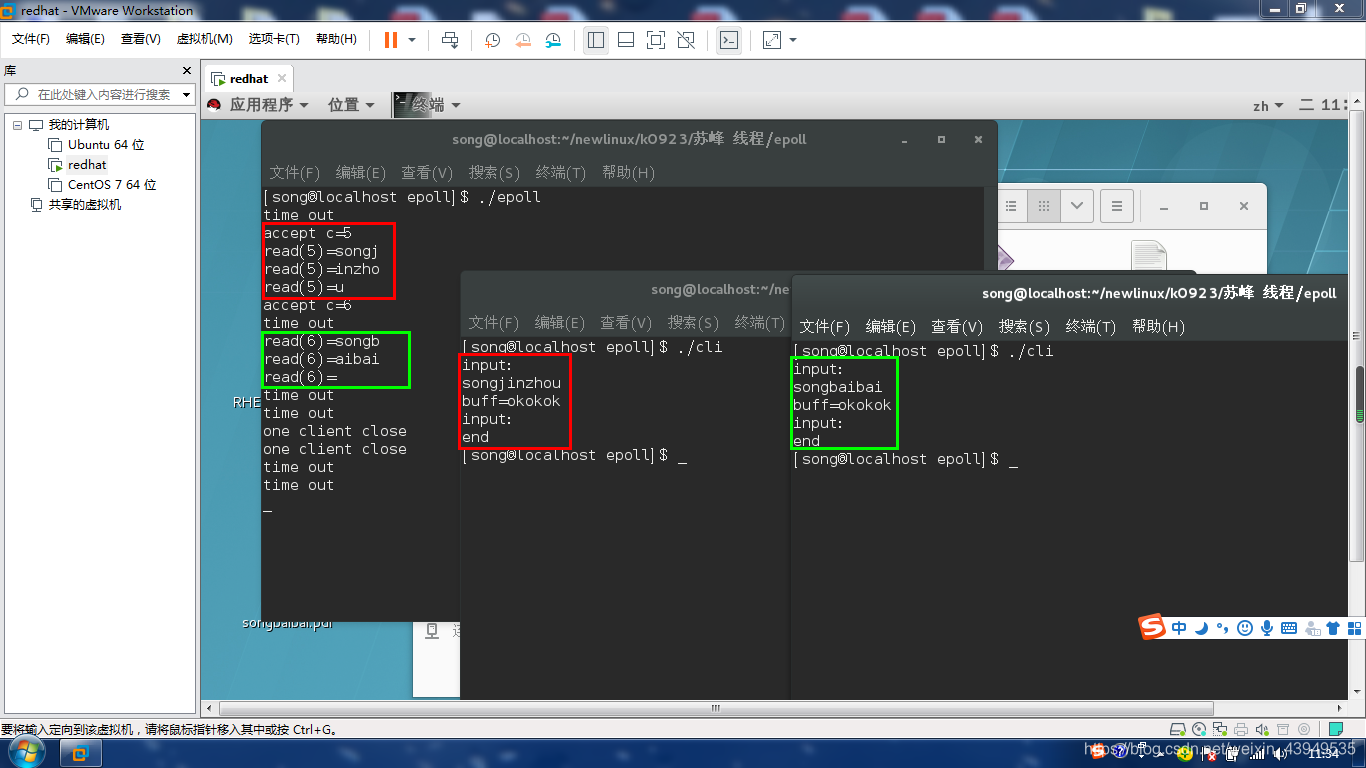Pause the virtual machine with the orange button

390,40
